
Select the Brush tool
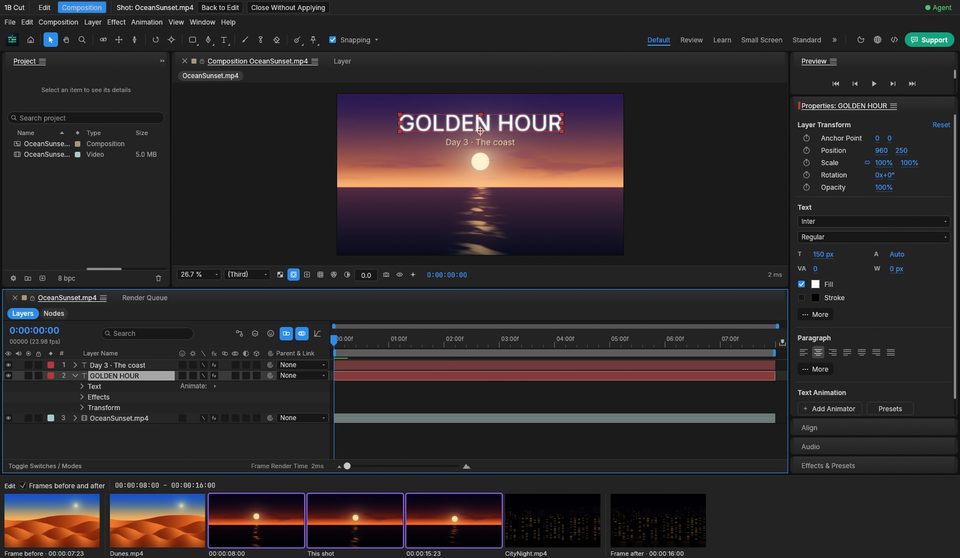(x=245, y=40)
